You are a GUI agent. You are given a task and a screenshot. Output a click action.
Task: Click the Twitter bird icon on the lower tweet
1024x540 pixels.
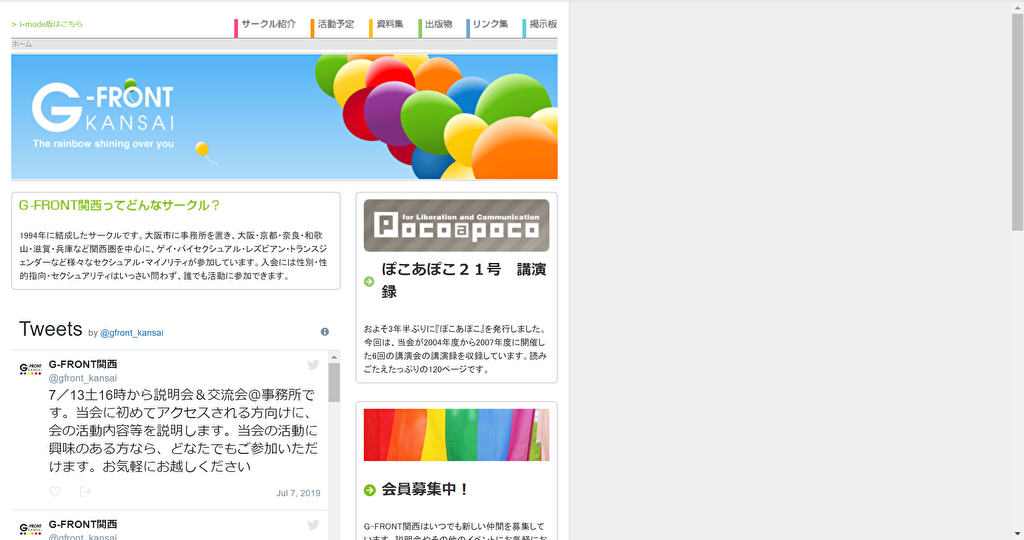(x=313, y=525)
